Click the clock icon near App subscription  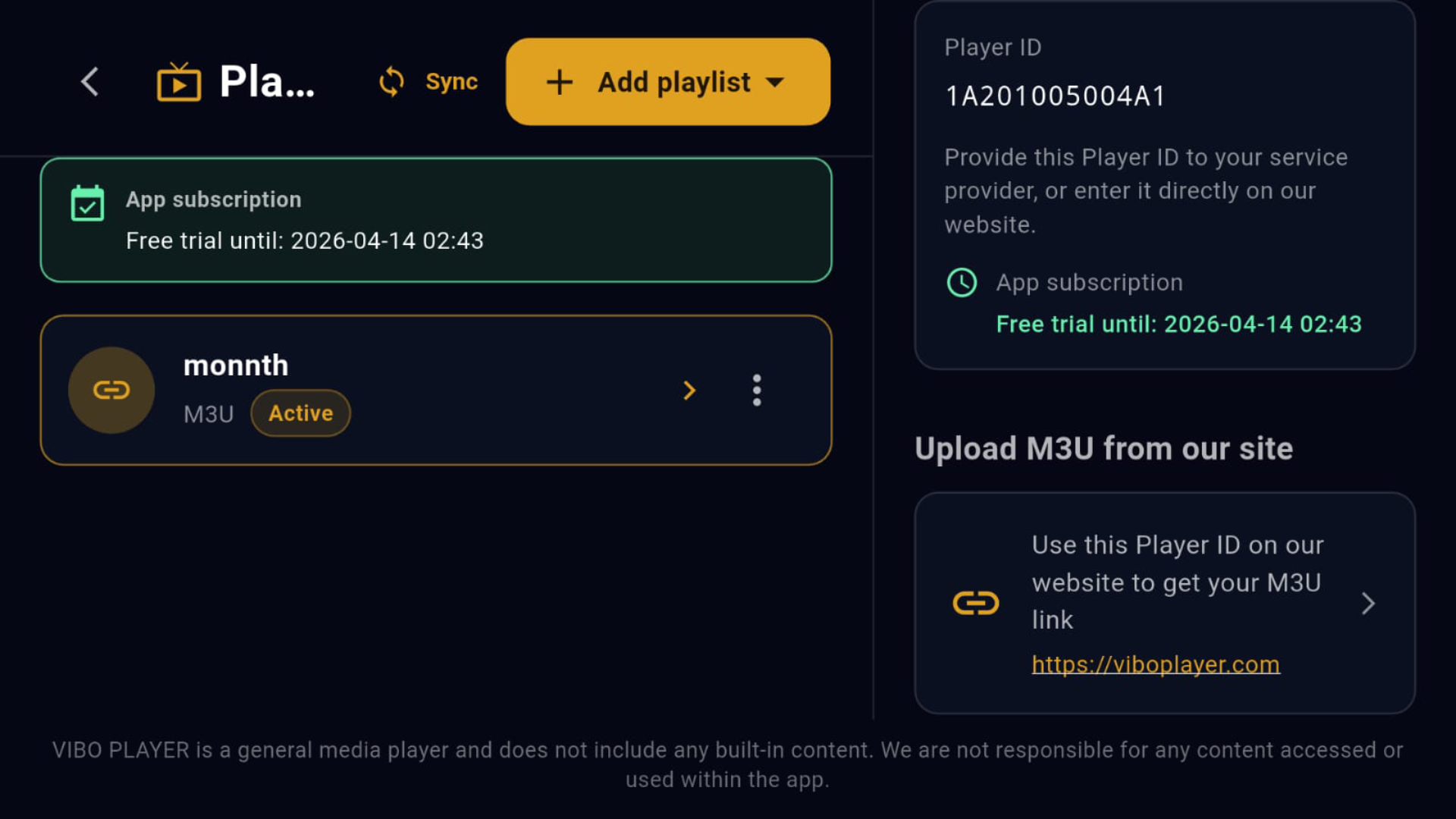[x=962, y=283]
